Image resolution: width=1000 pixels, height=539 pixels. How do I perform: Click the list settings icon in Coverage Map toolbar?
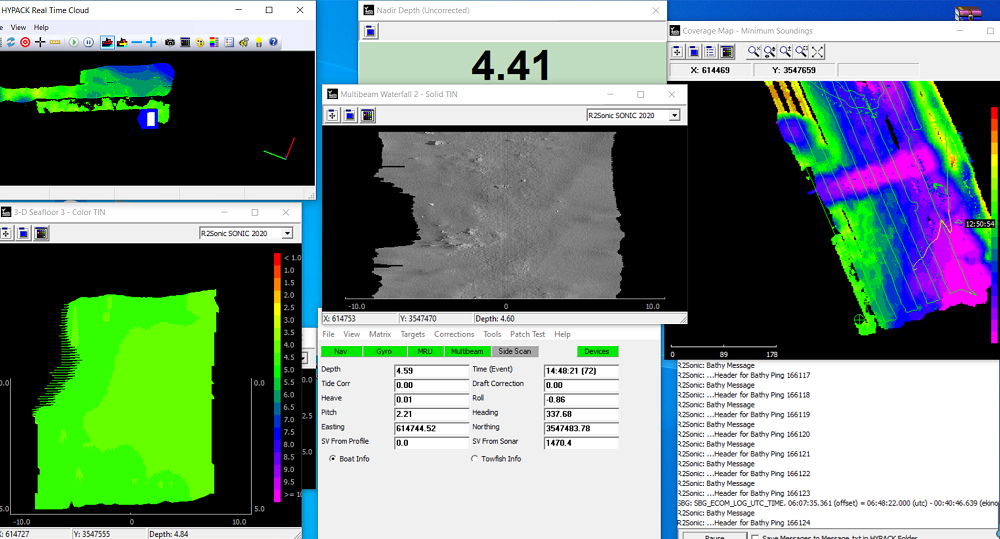710,52
